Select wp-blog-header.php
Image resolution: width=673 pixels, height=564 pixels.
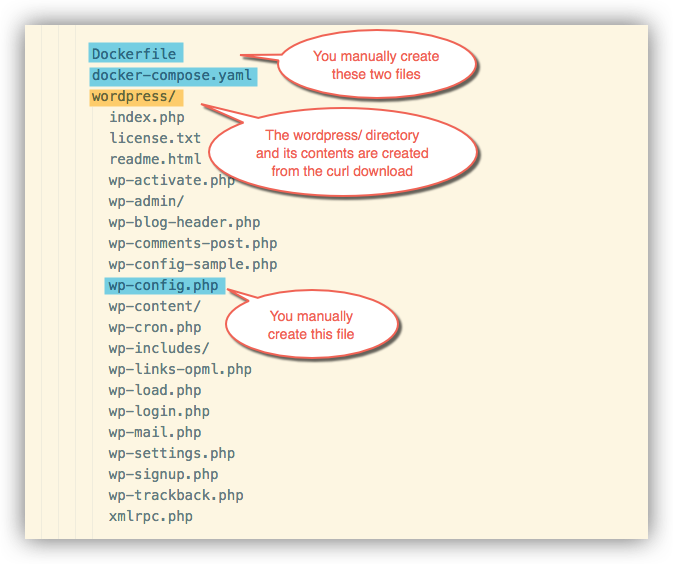tap(184, 222)
